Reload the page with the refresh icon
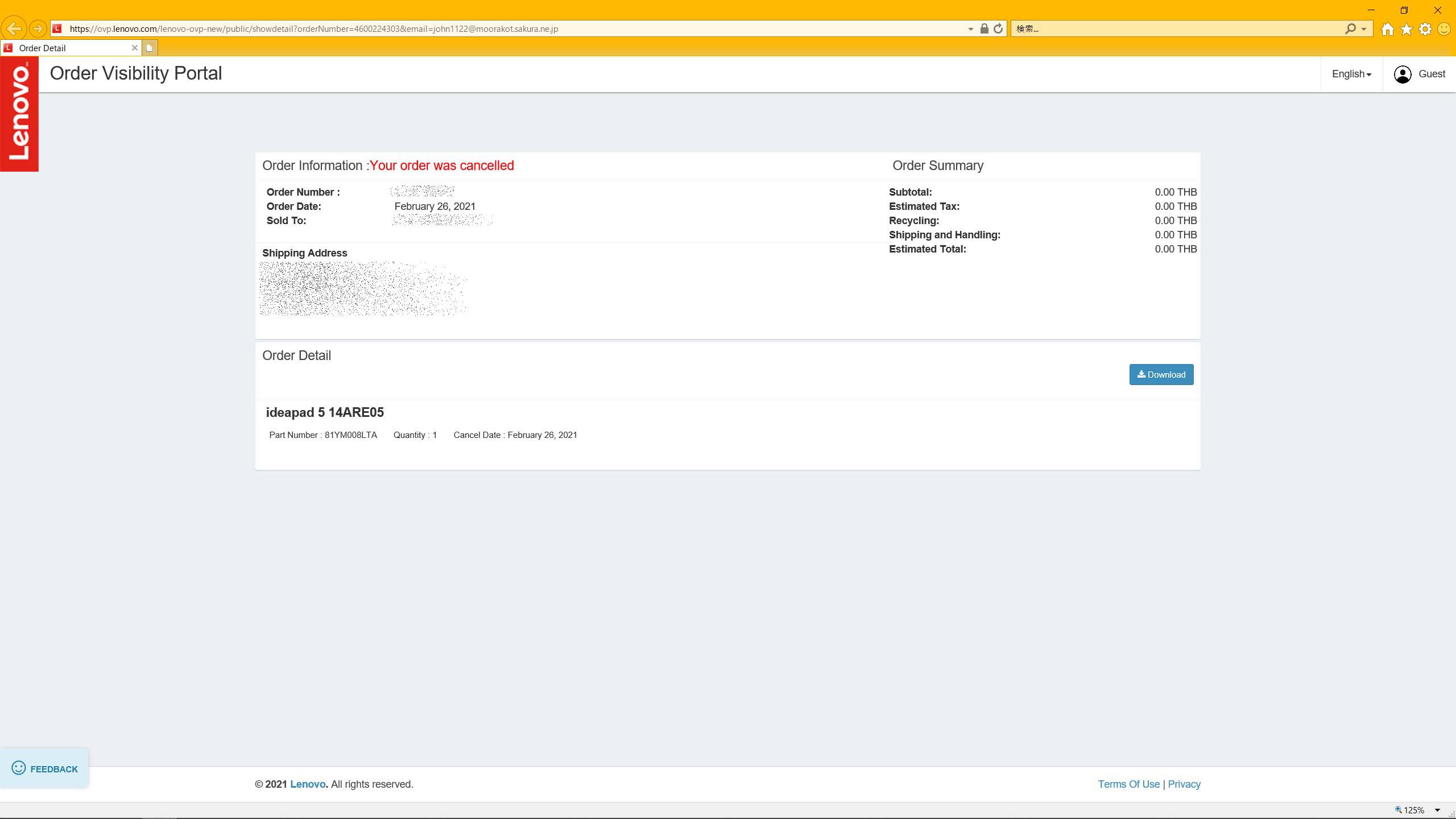The width and height of the screenshot is (1456, 819). coord(998,28)
